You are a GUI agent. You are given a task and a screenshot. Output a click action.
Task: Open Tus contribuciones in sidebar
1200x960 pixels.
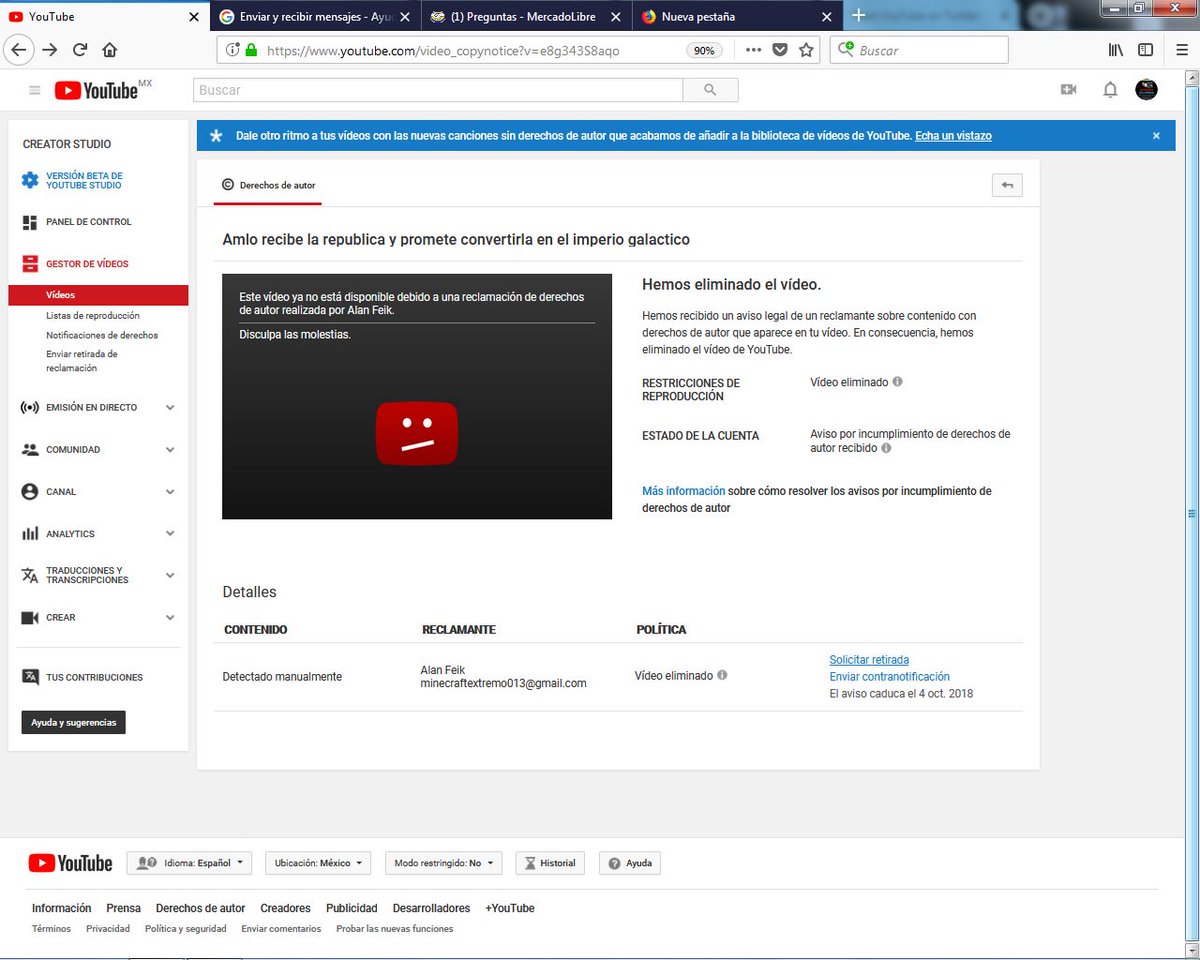[x=94, y=677]
